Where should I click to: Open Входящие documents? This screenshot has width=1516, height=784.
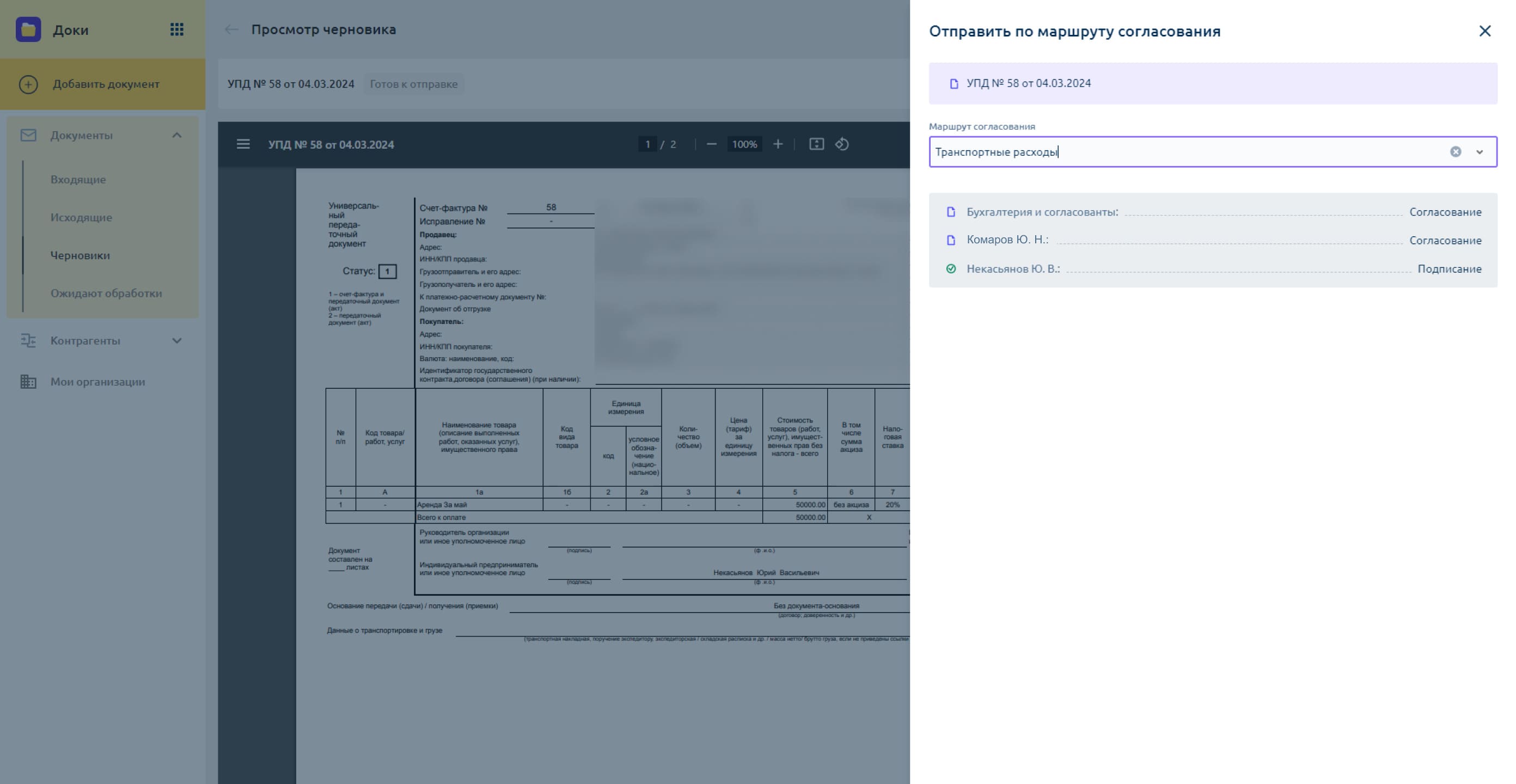78,180
